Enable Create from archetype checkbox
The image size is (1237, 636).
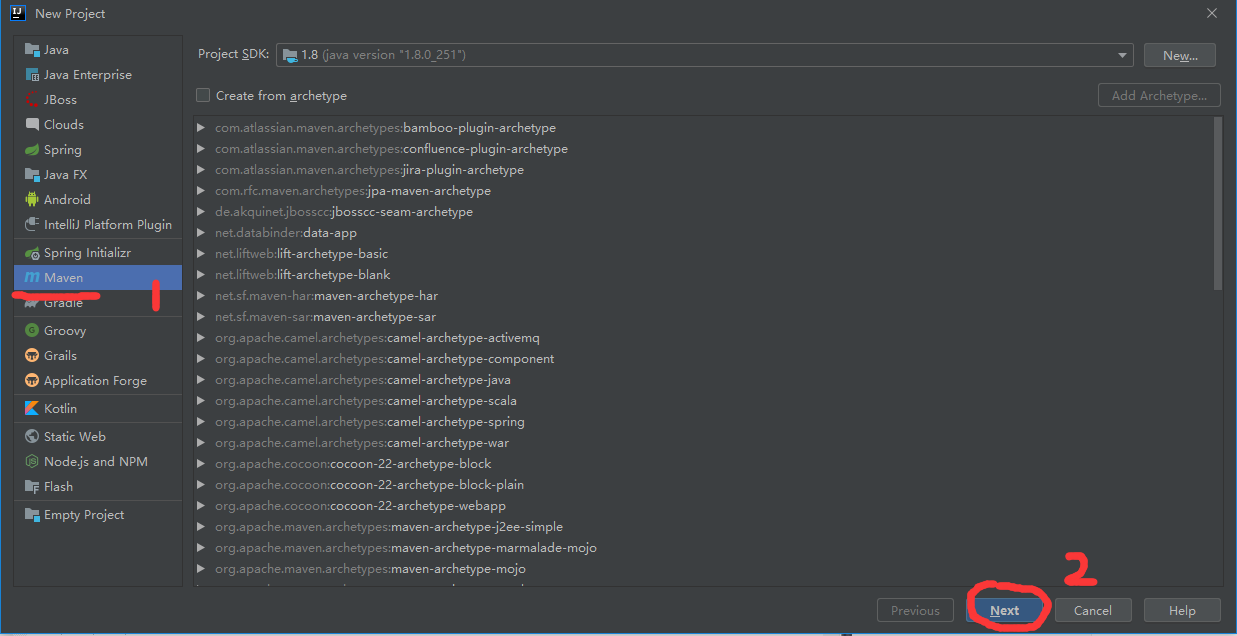click(203, 95)
